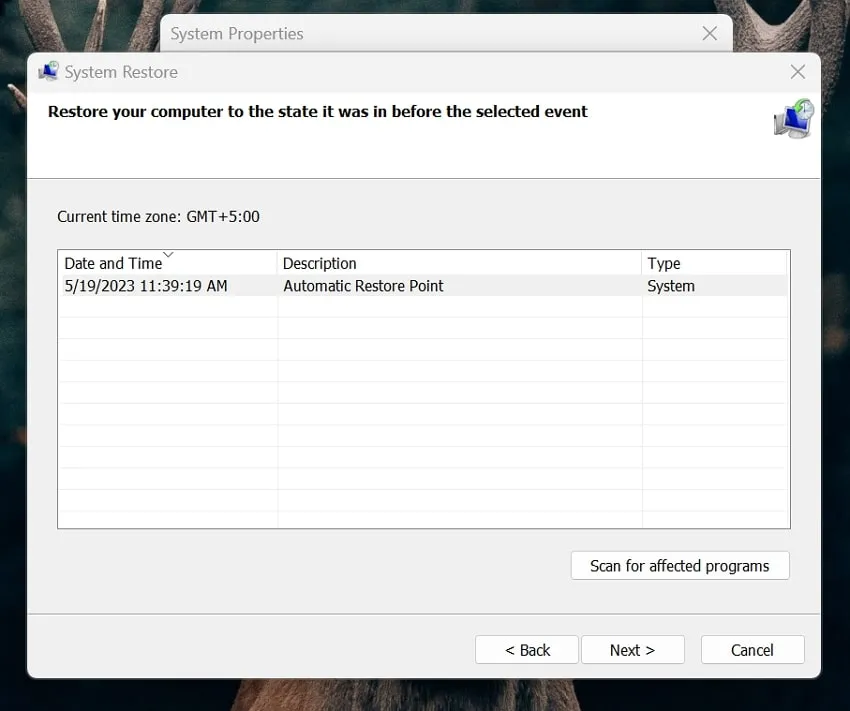Click the Description column header
The image size is (850, 711).
[459, 263]
